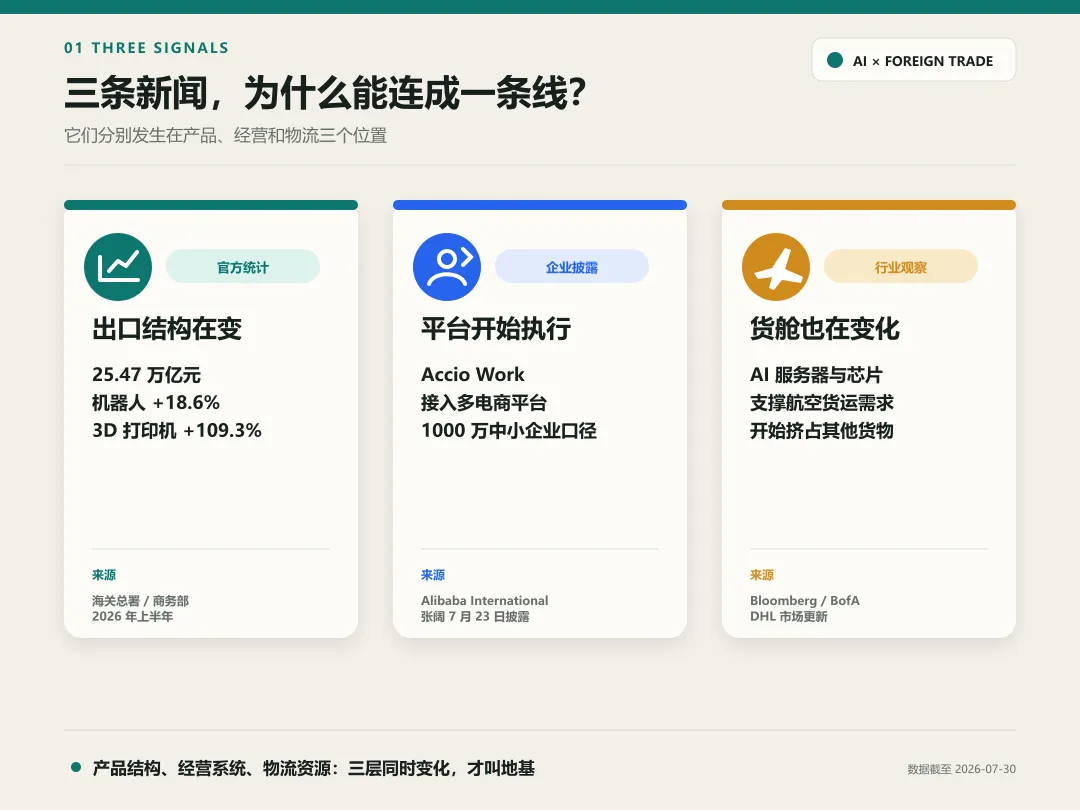1080x810 pixels.
Task: Click the 张阔 7 月 23 日披露 text
Action: 475,616
